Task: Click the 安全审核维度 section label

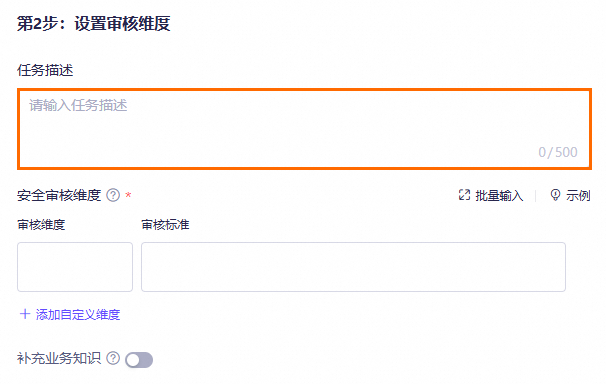Action: pyautogui.click(x=59, y=195)
